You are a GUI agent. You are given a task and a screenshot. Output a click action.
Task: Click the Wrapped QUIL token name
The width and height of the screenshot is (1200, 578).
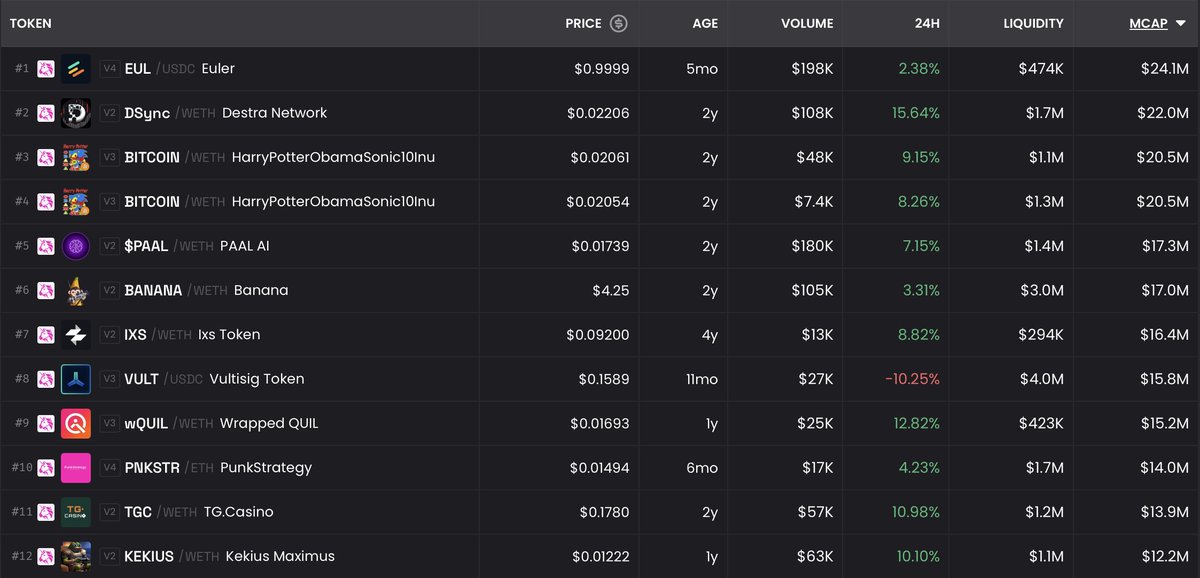coord(269,423)
